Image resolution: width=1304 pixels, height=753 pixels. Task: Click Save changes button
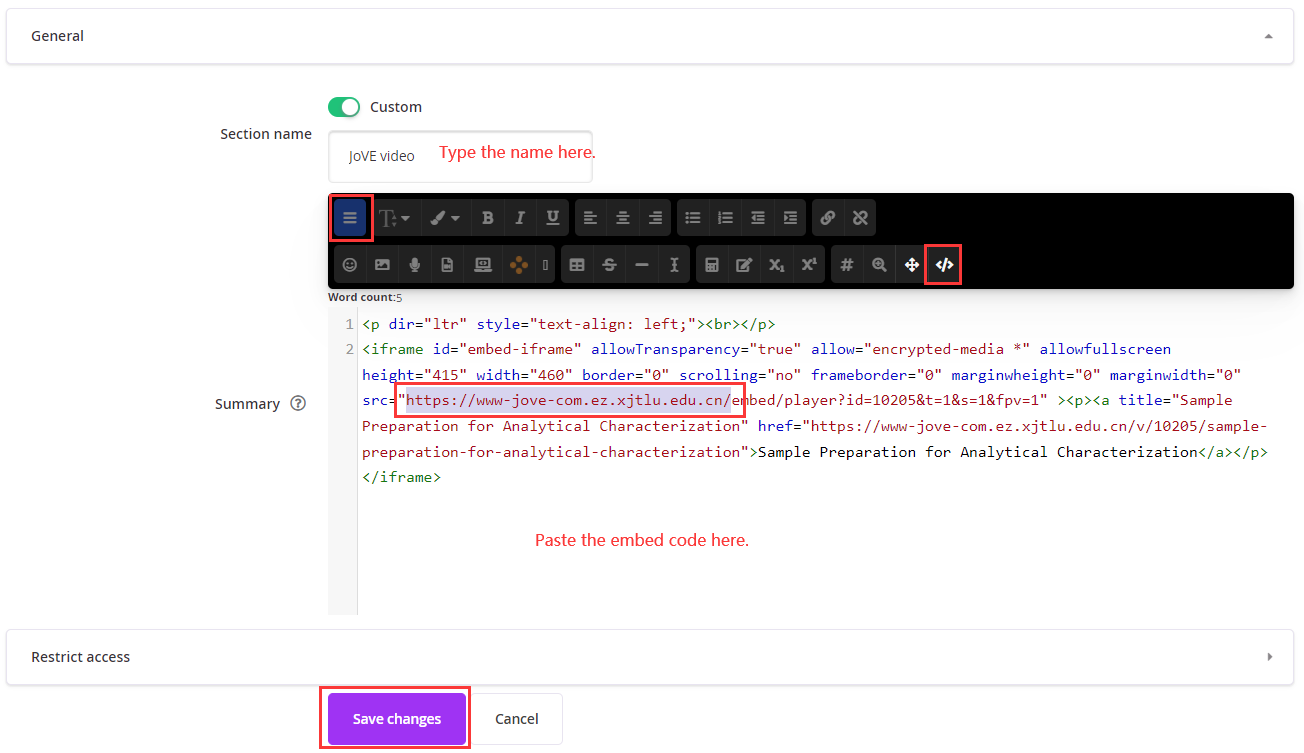pos(397,719)
